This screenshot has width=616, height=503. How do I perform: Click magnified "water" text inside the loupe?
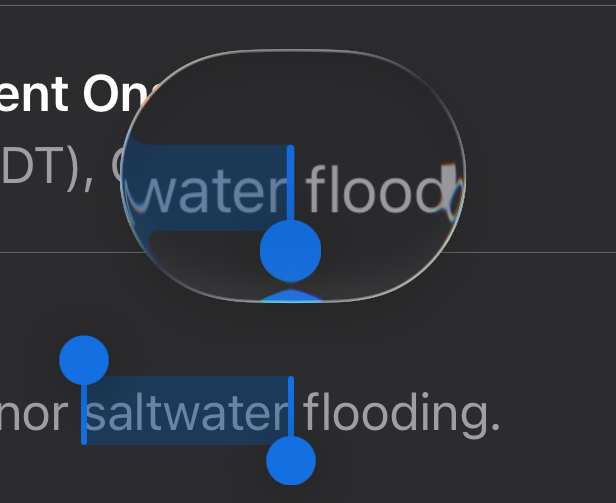pos(216,188)
